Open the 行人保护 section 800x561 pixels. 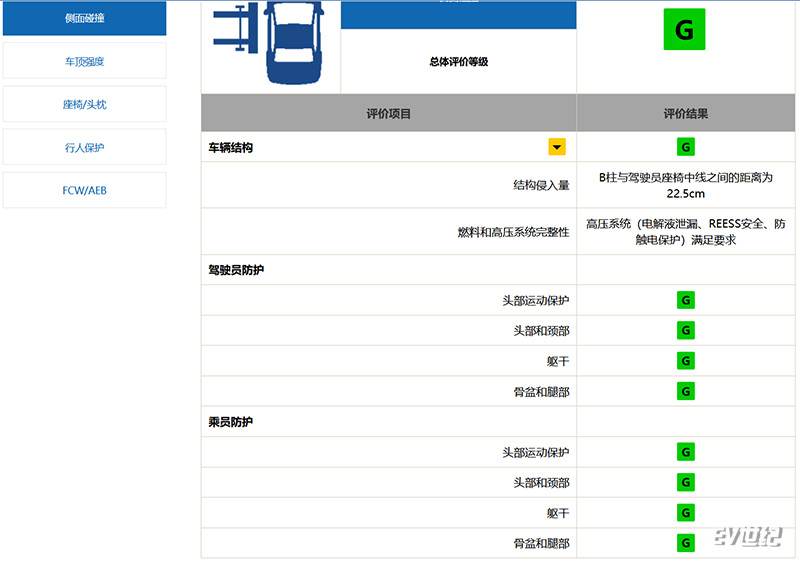(x=85, y=147)
